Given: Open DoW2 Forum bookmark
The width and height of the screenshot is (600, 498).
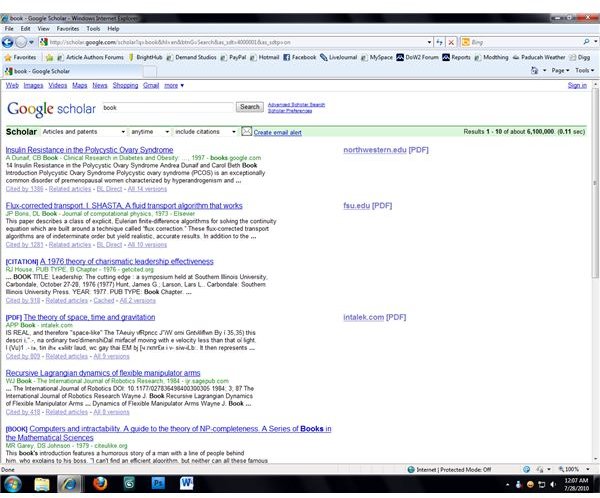Looking at the screenshot, I should (x=417, y=57).
